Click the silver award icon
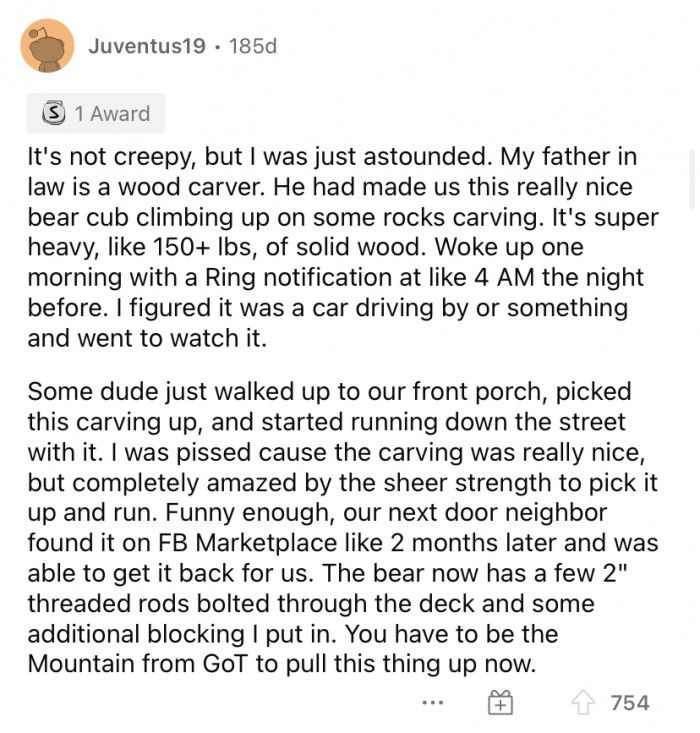The height and width of the screenshot is (733, 700). pos(54,113)
